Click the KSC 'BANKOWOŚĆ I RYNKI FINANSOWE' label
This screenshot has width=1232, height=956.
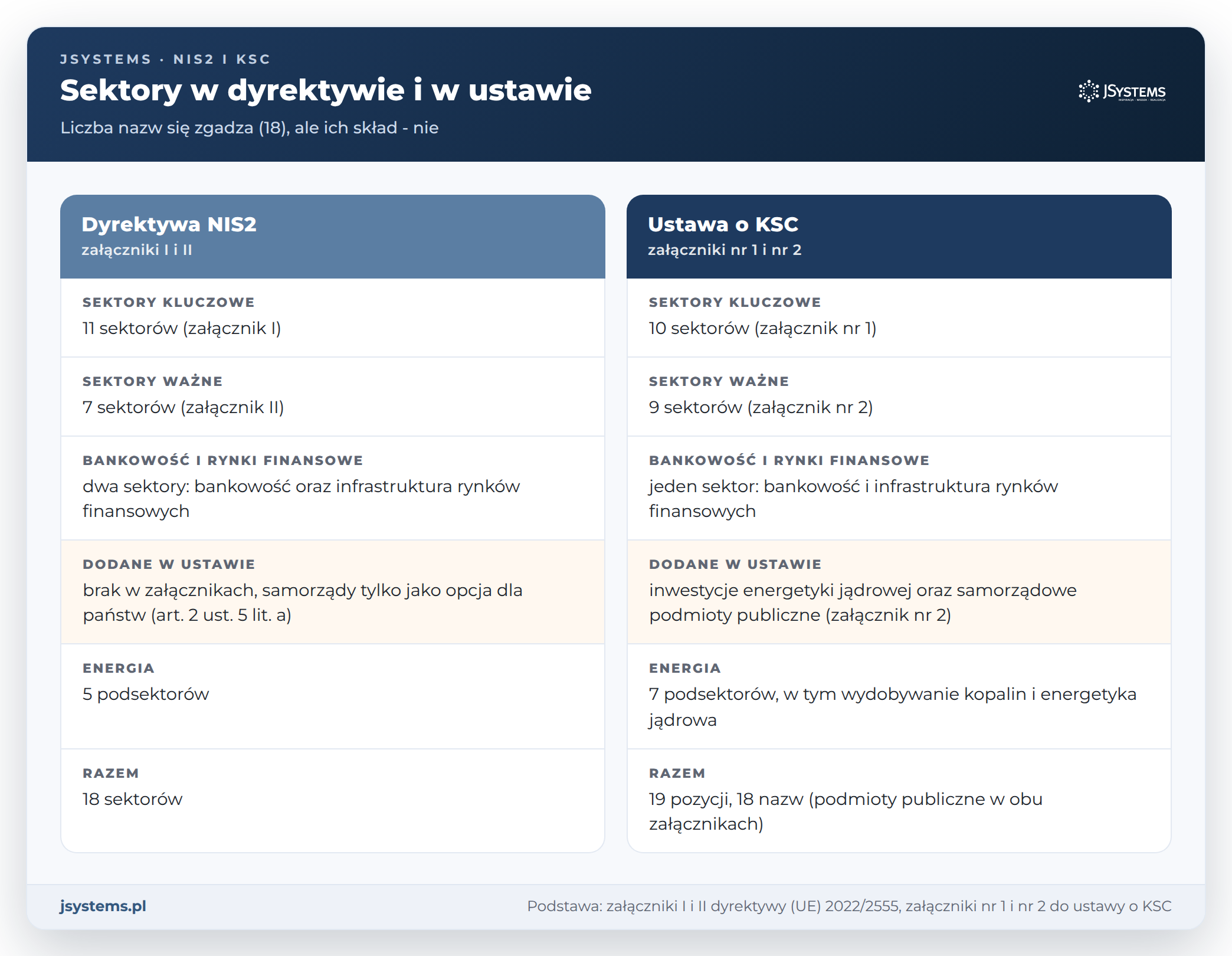click(789, 460)
